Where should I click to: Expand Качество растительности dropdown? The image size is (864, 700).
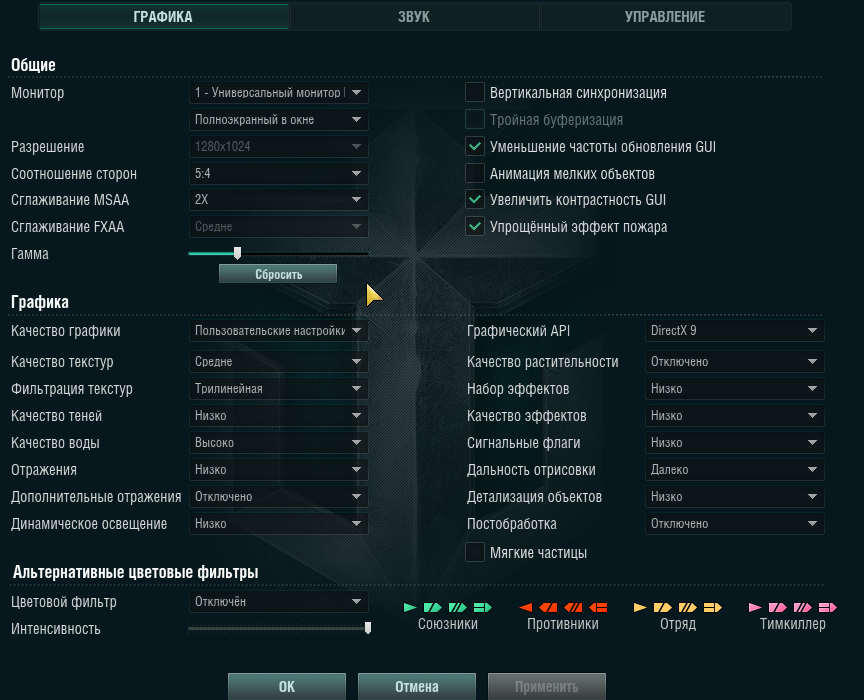[735, 362]
